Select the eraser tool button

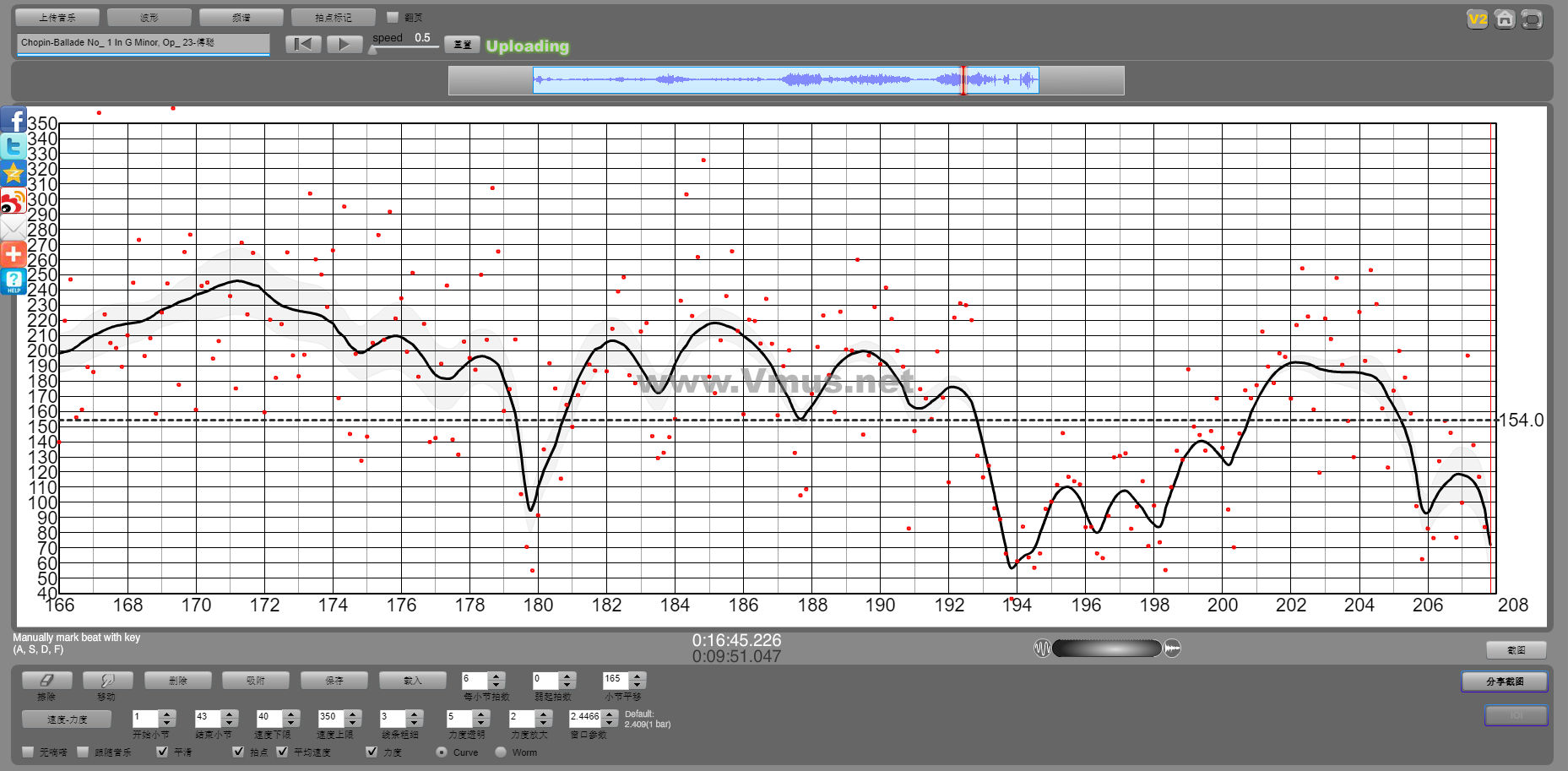click(x=46, y=680)
